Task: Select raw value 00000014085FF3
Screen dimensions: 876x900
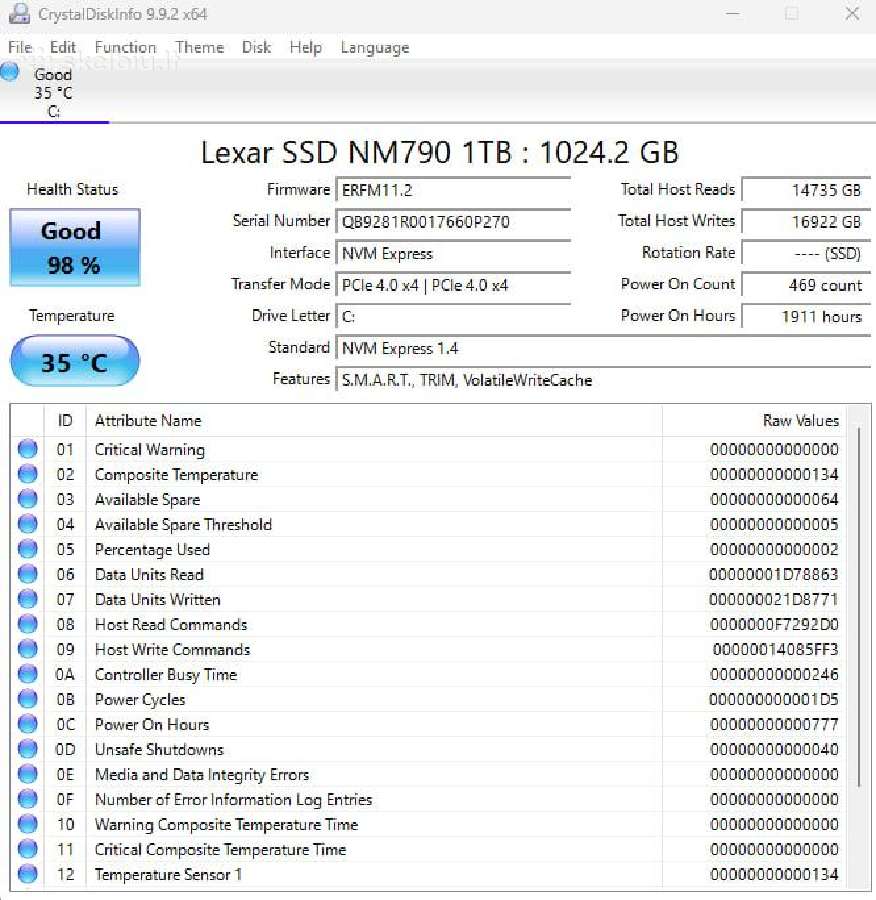Action: 775,649
